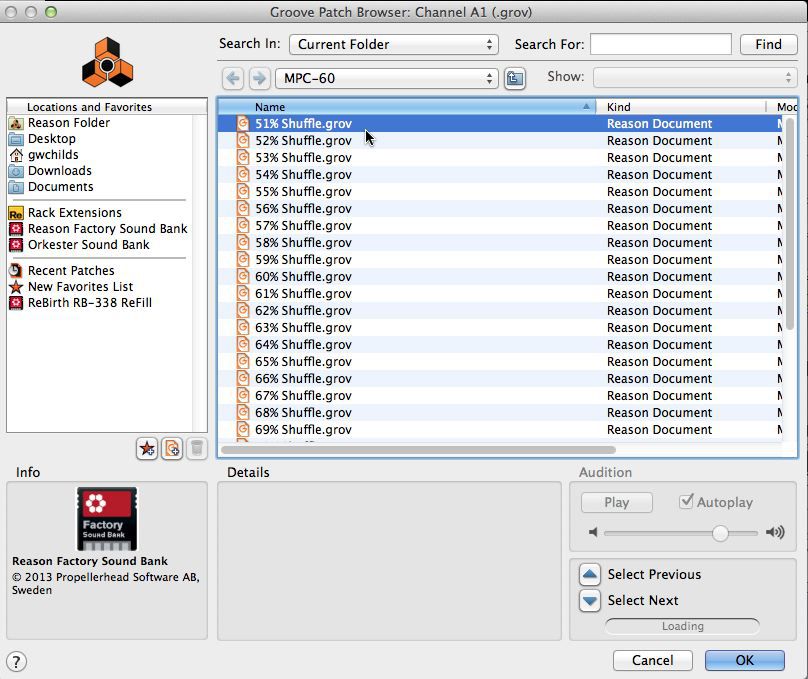808x679 pixels.
Task: Click the ReBirth RB-338 ReFill icon
Action: coord(16,302)
